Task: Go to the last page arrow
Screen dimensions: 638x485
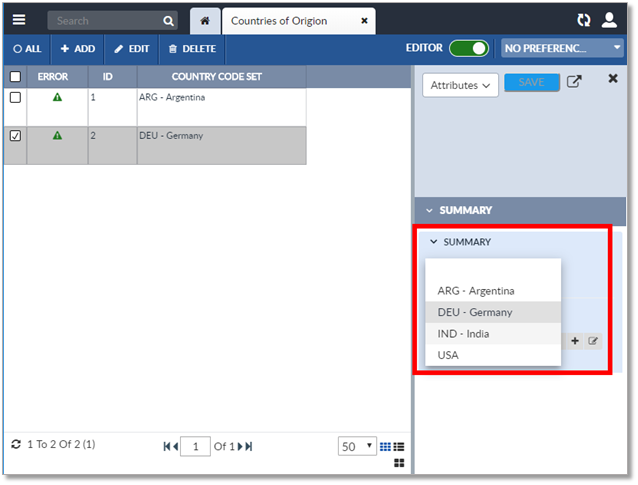Action: [247, 447]
